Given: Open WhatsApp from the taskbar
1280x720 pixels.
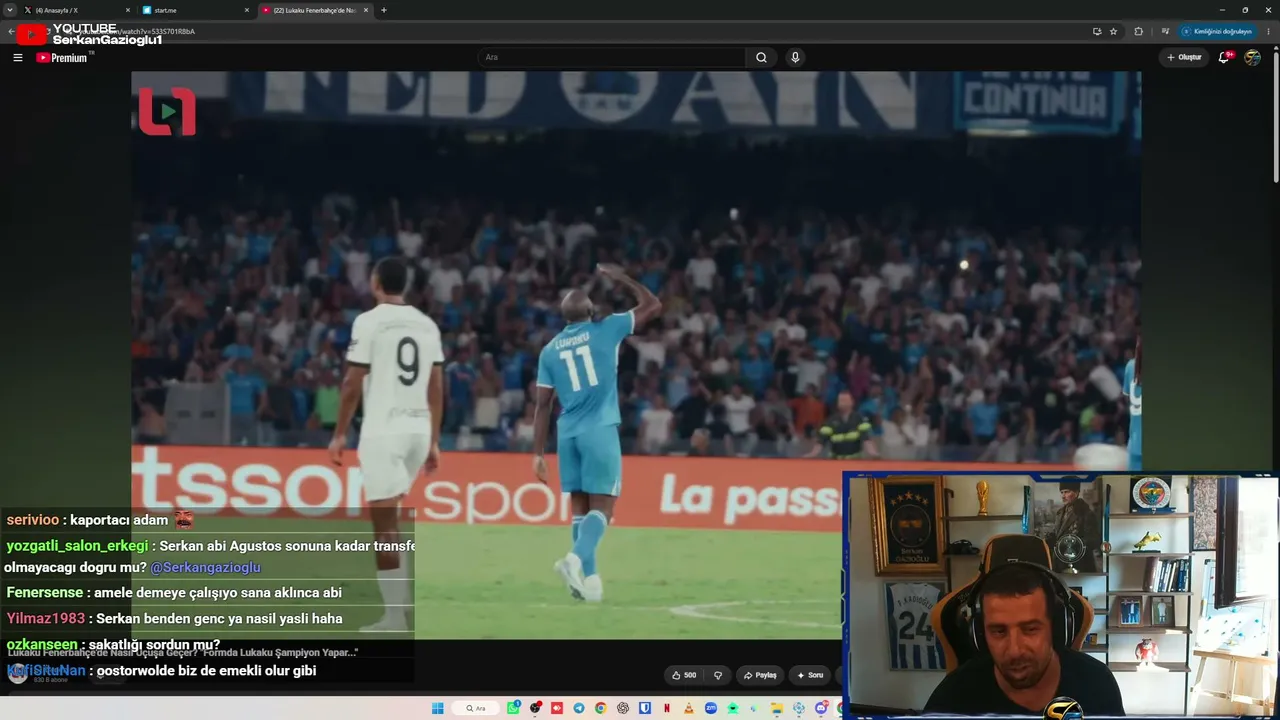Looking at the screenshot, I should coord(513,708).
